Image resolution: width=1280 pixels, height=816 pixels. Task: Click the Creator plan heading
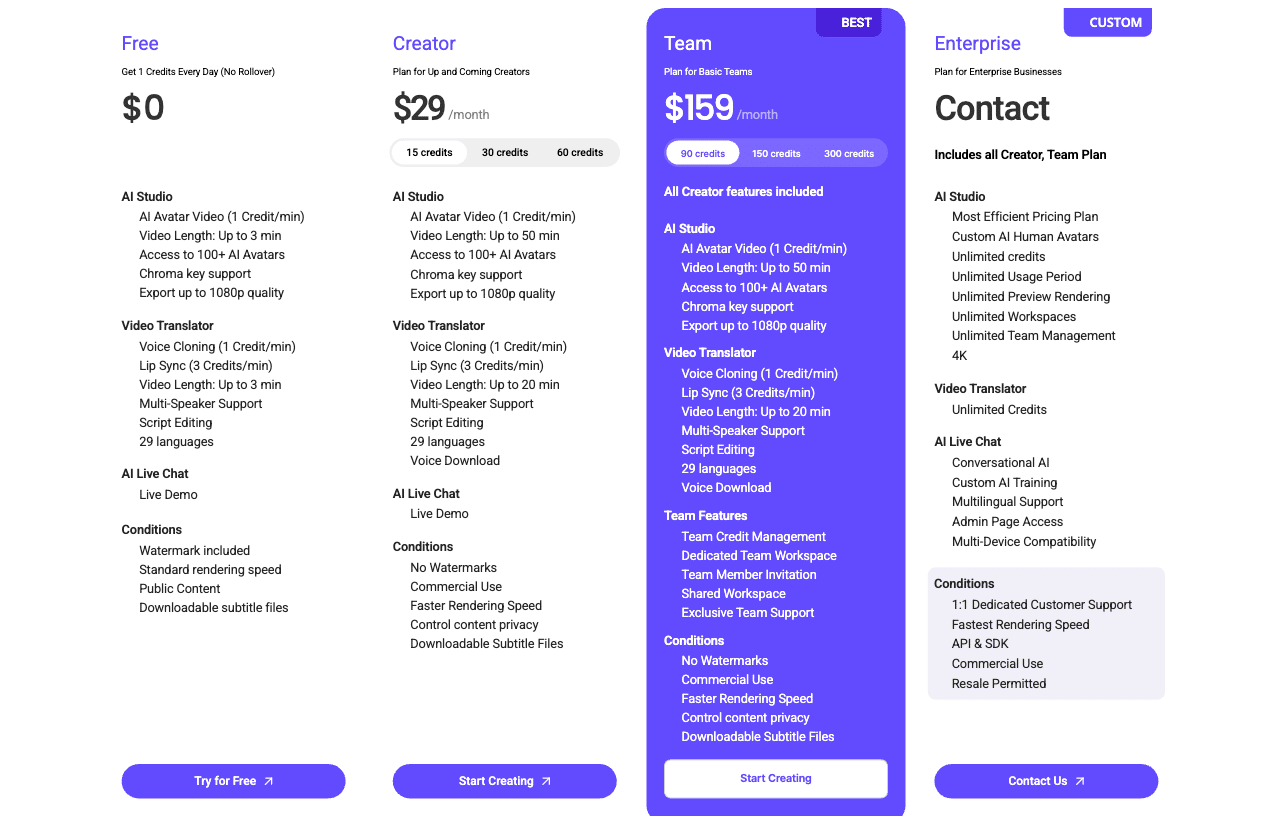pos(424,43)
